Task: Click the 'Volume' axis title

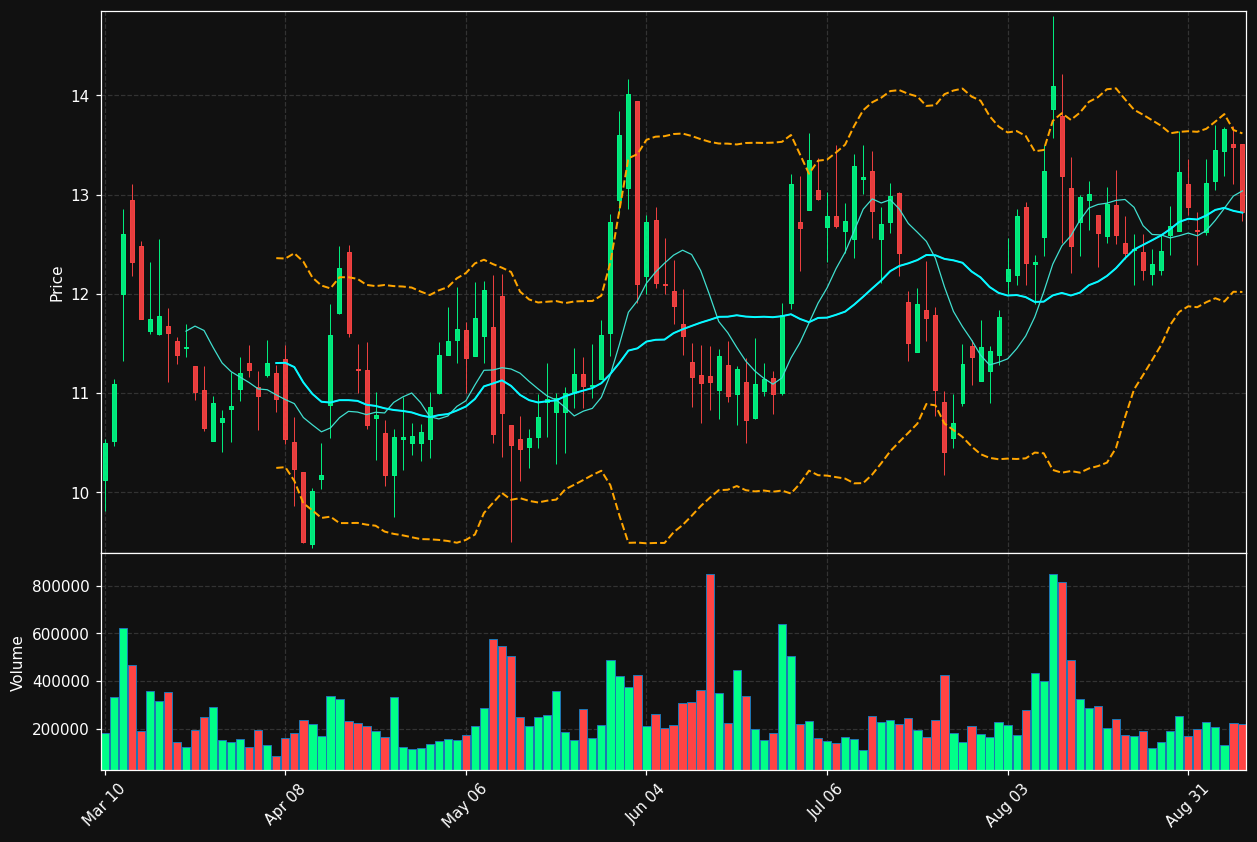Action: 18,663
